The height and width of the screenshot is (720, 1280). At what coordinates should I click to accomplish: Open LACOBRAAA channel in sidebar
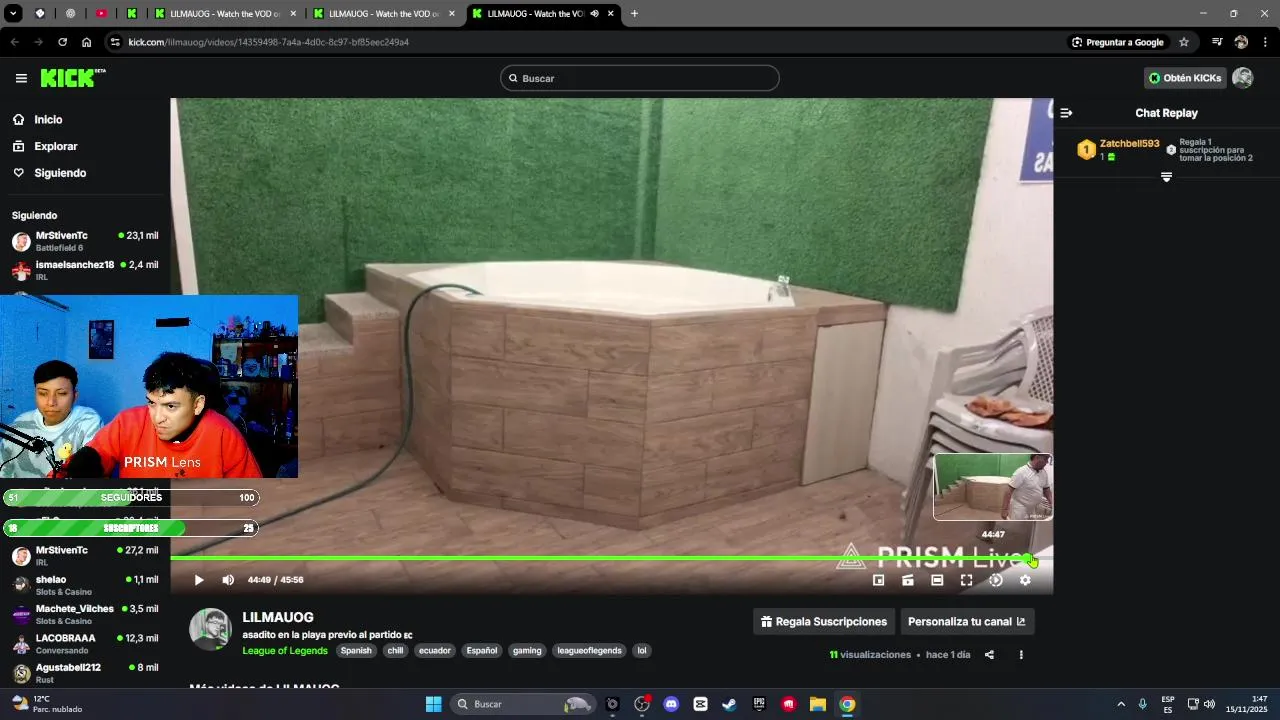pos(85,643)
